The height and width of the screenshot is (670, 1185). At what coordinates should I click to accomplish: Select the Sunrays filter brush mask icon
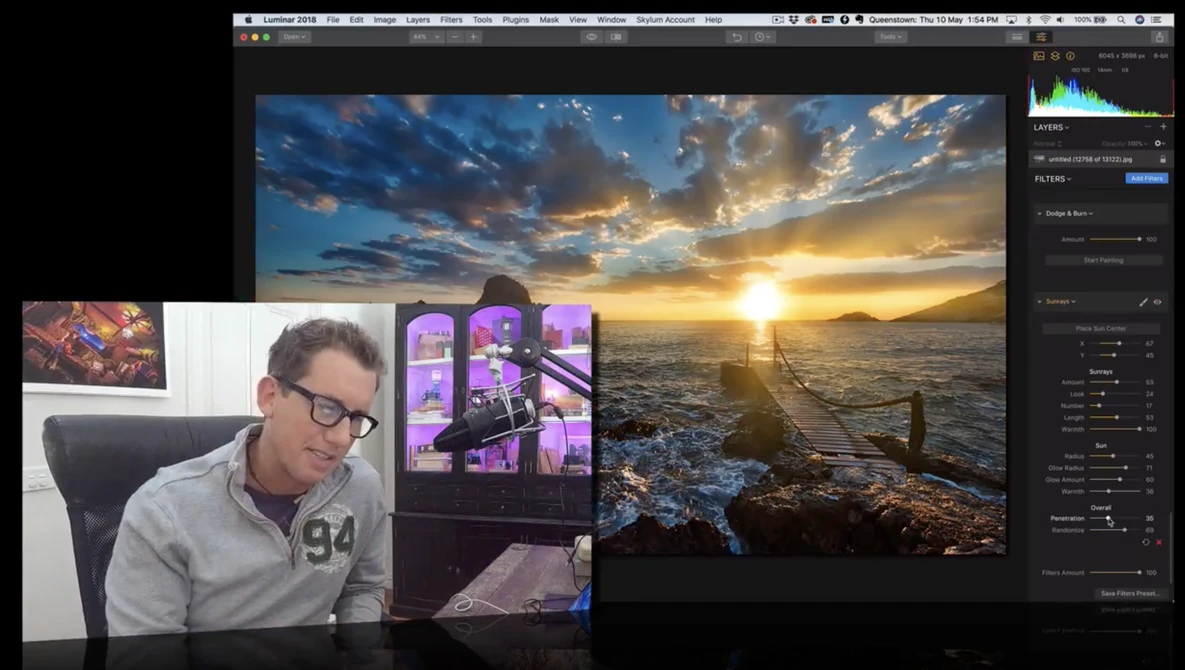[1143, 302]
